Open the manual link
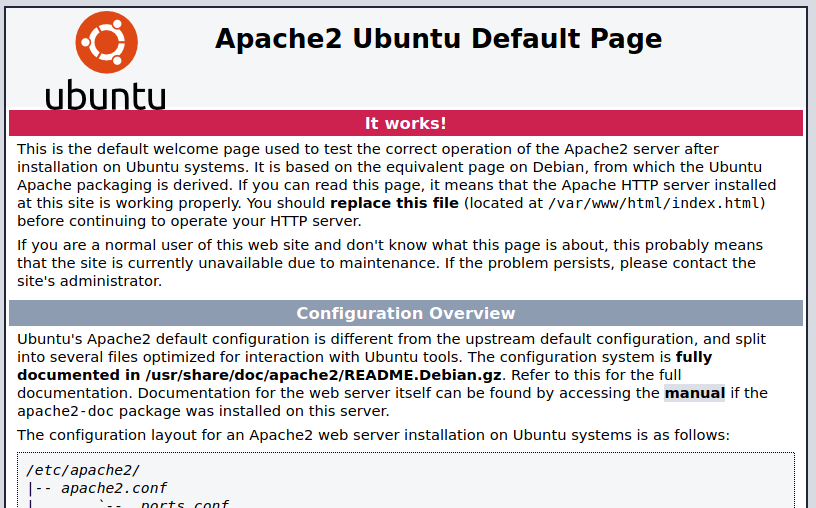This screenshot has width=816, height=508. pyautogui.click(x=694, y=393)
